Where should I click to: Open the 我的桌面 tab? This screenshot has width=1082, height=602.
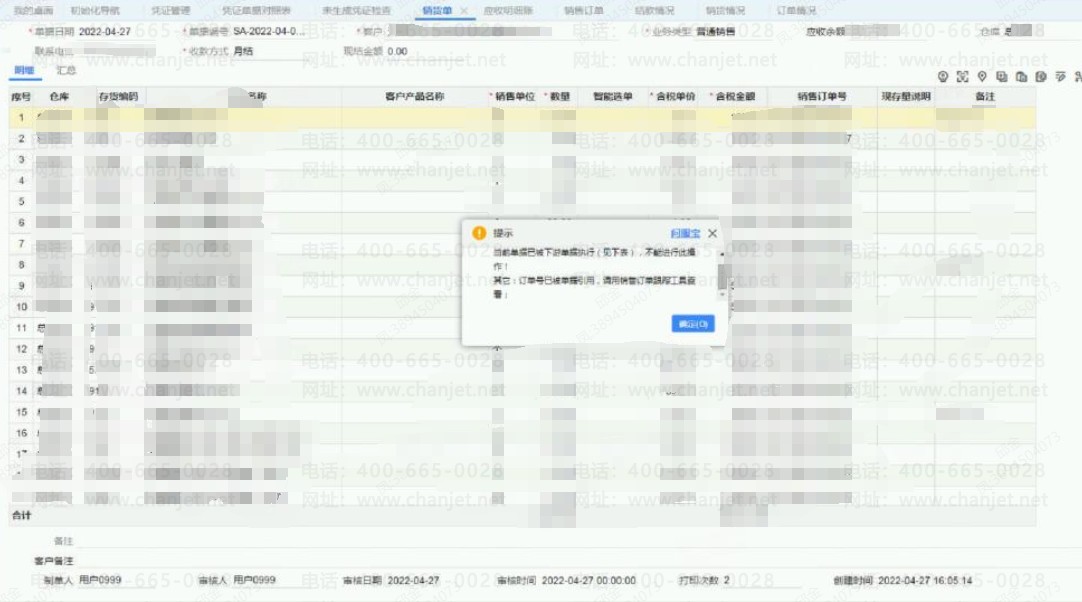tap(33, 10)
